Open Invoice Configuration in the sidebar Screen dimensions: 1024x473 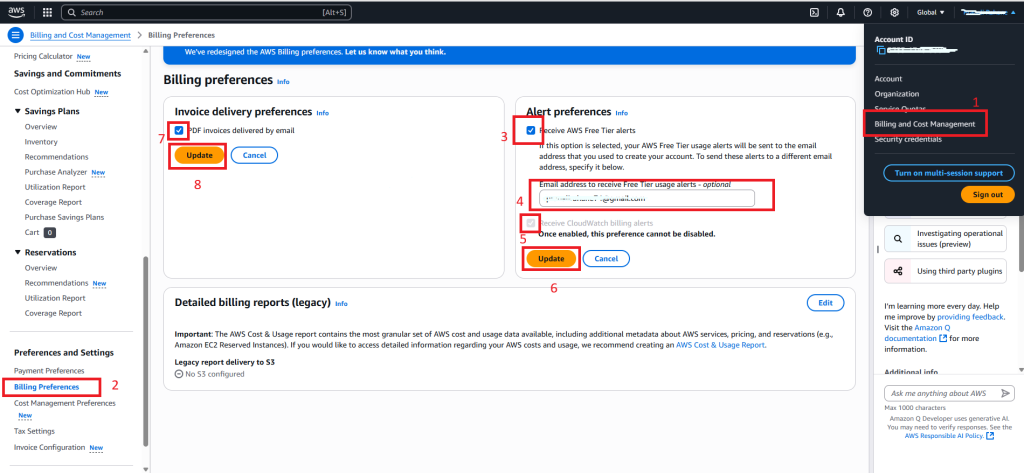(50, 448)
